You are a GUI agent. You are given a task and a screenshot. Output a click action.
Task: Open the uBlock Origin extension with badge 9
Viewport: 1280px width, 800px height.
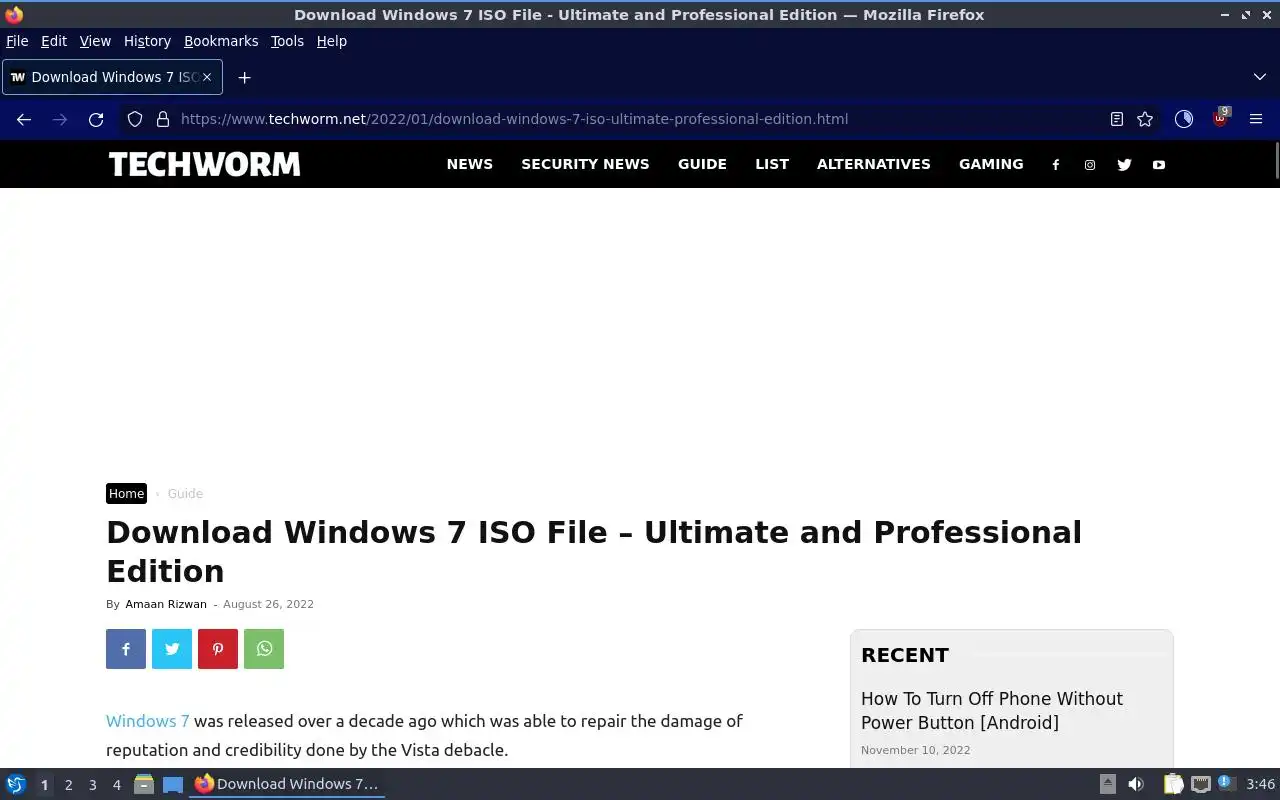coord(1220,119)
